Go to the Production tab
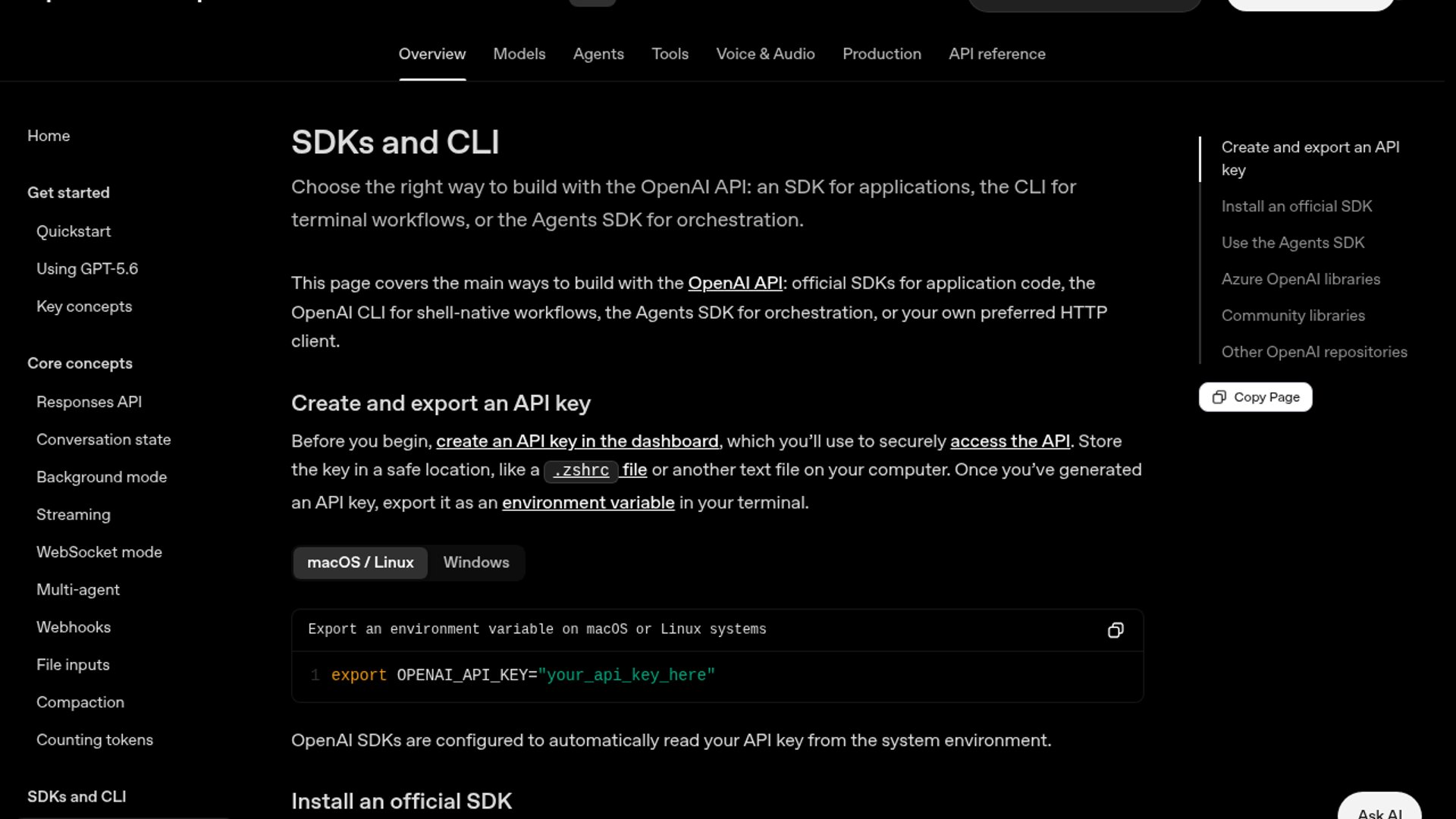The image size is (1456, 819). 882,54
